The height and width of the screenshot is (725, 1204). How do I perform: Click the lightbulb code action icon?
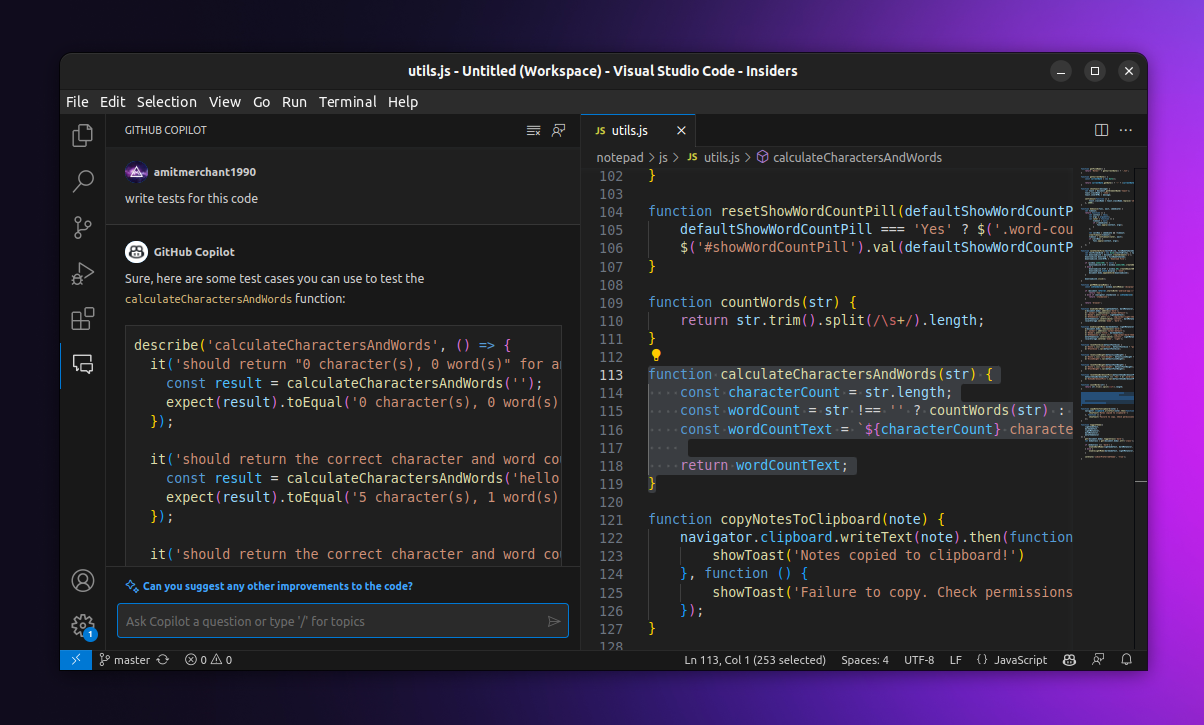(x=656, y=355)
